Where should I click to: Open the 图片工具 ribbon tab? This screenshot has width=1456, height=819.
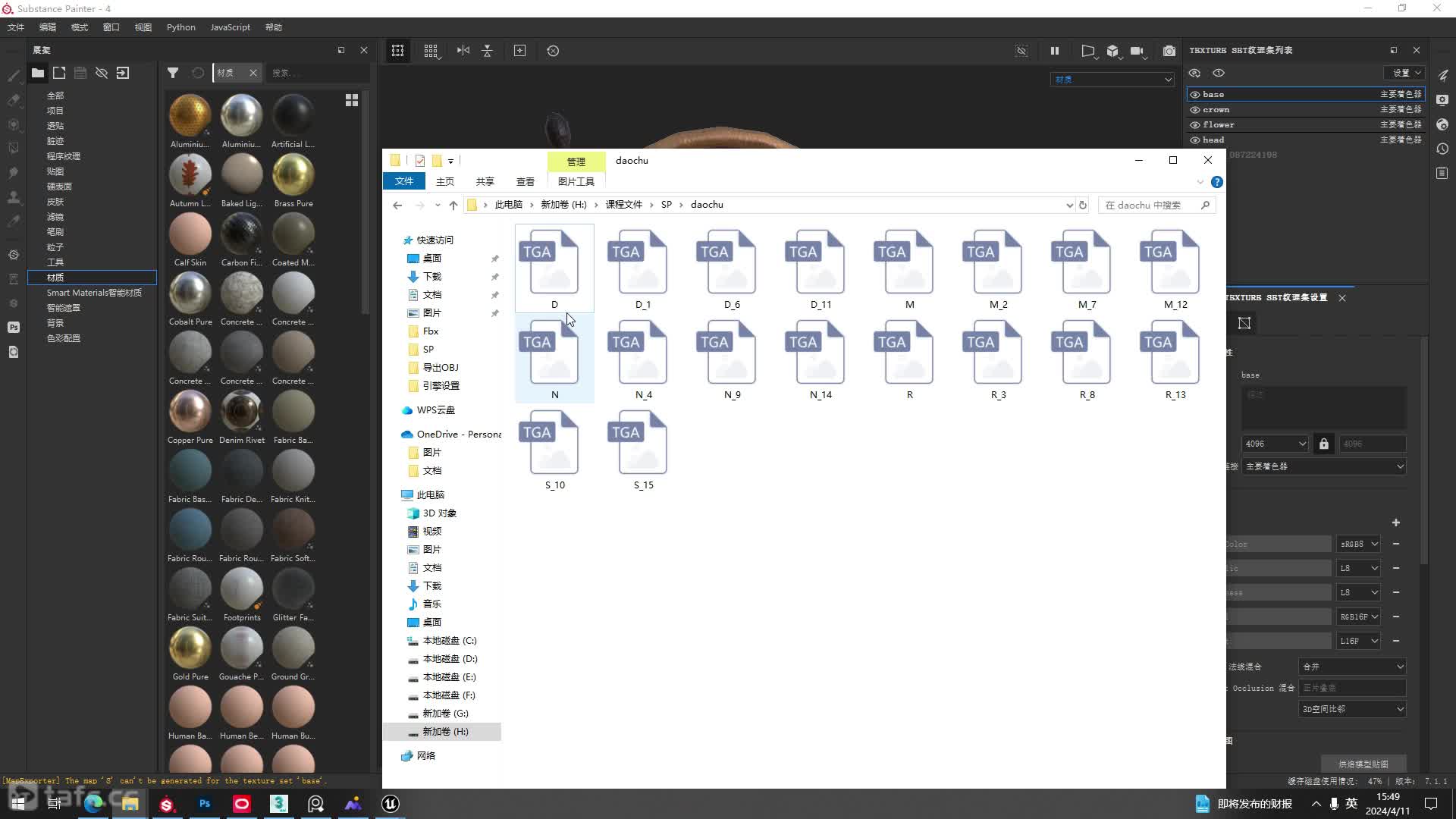coord(576,182)
